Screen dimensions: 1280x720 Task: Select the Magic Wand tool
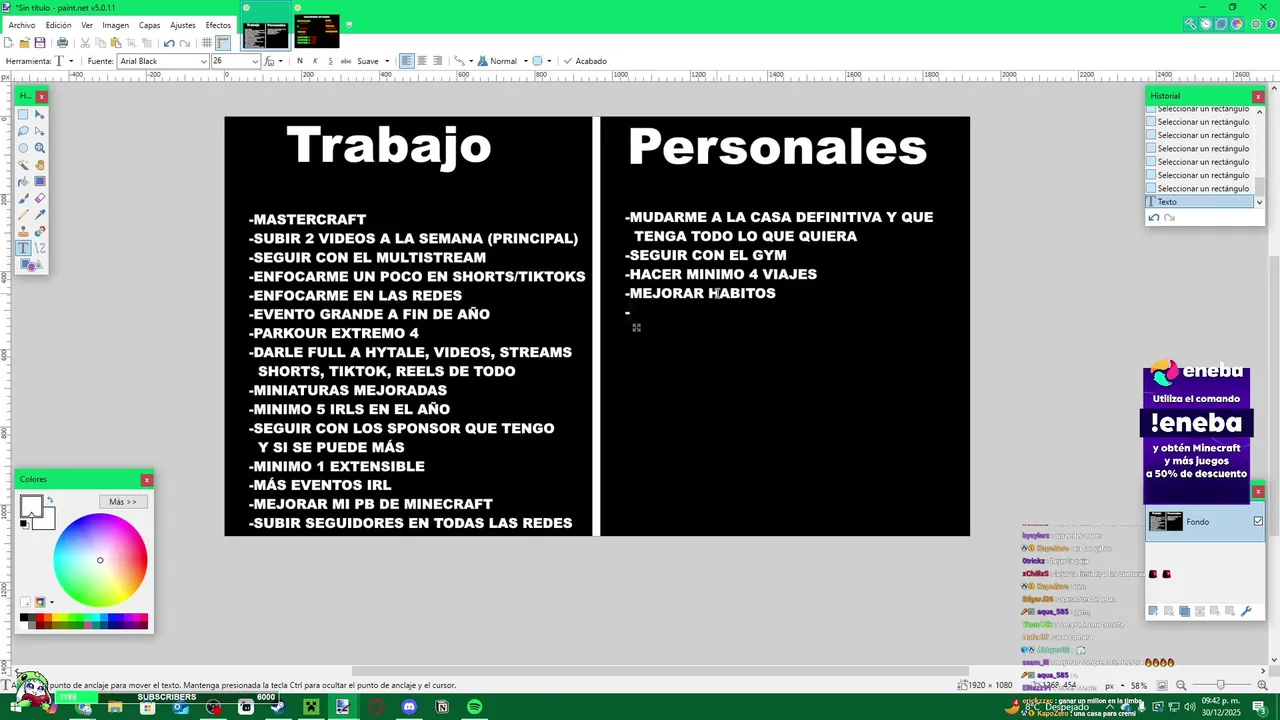tap(23, 165)
